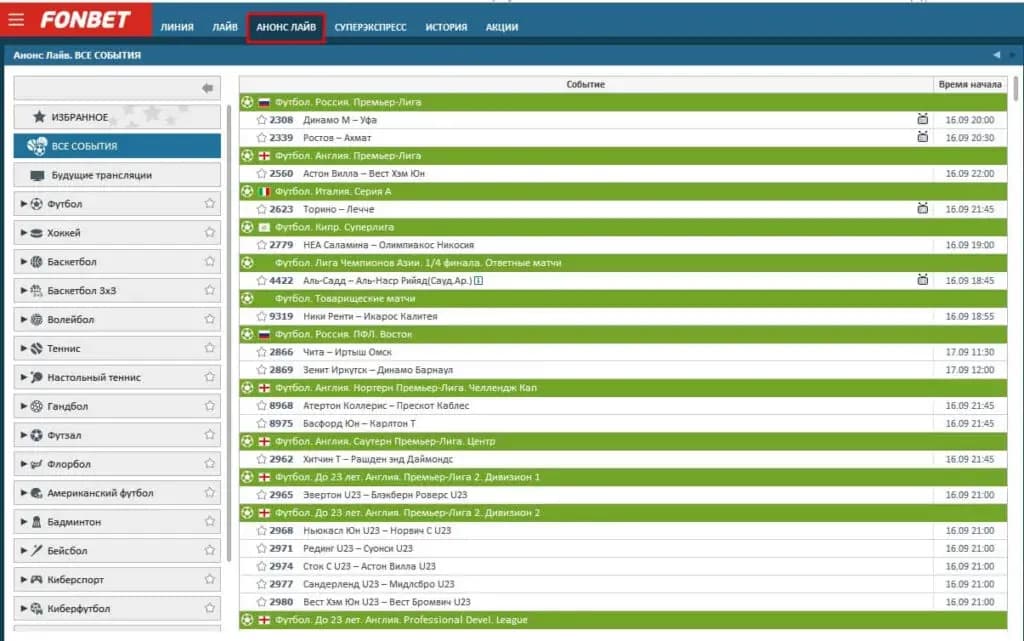Expand the Баскетбол category arrow

pyautogui.click(x=24, y=261)
